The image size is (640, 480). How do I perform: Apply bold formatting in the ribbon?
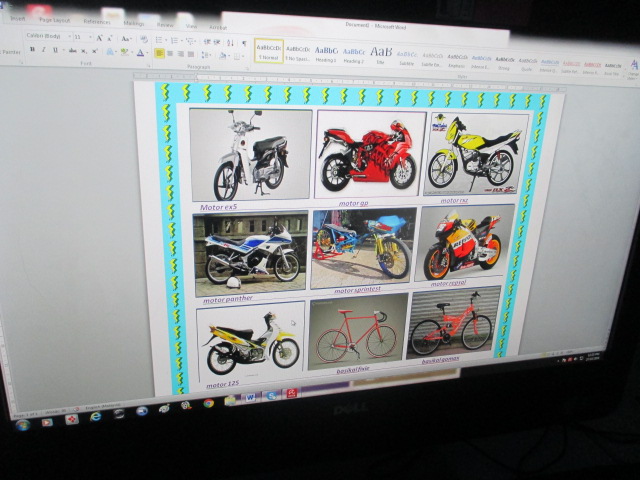[x=32, y=49]
